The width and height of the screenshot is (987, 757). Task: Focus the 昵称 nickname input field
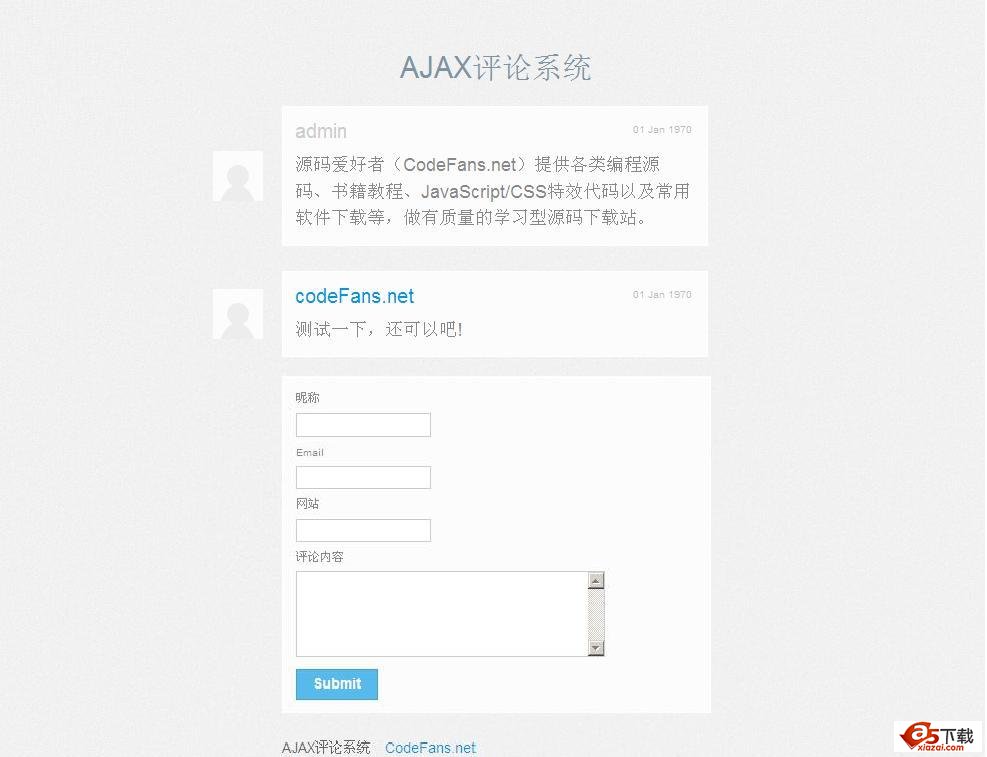click(363, 425)
